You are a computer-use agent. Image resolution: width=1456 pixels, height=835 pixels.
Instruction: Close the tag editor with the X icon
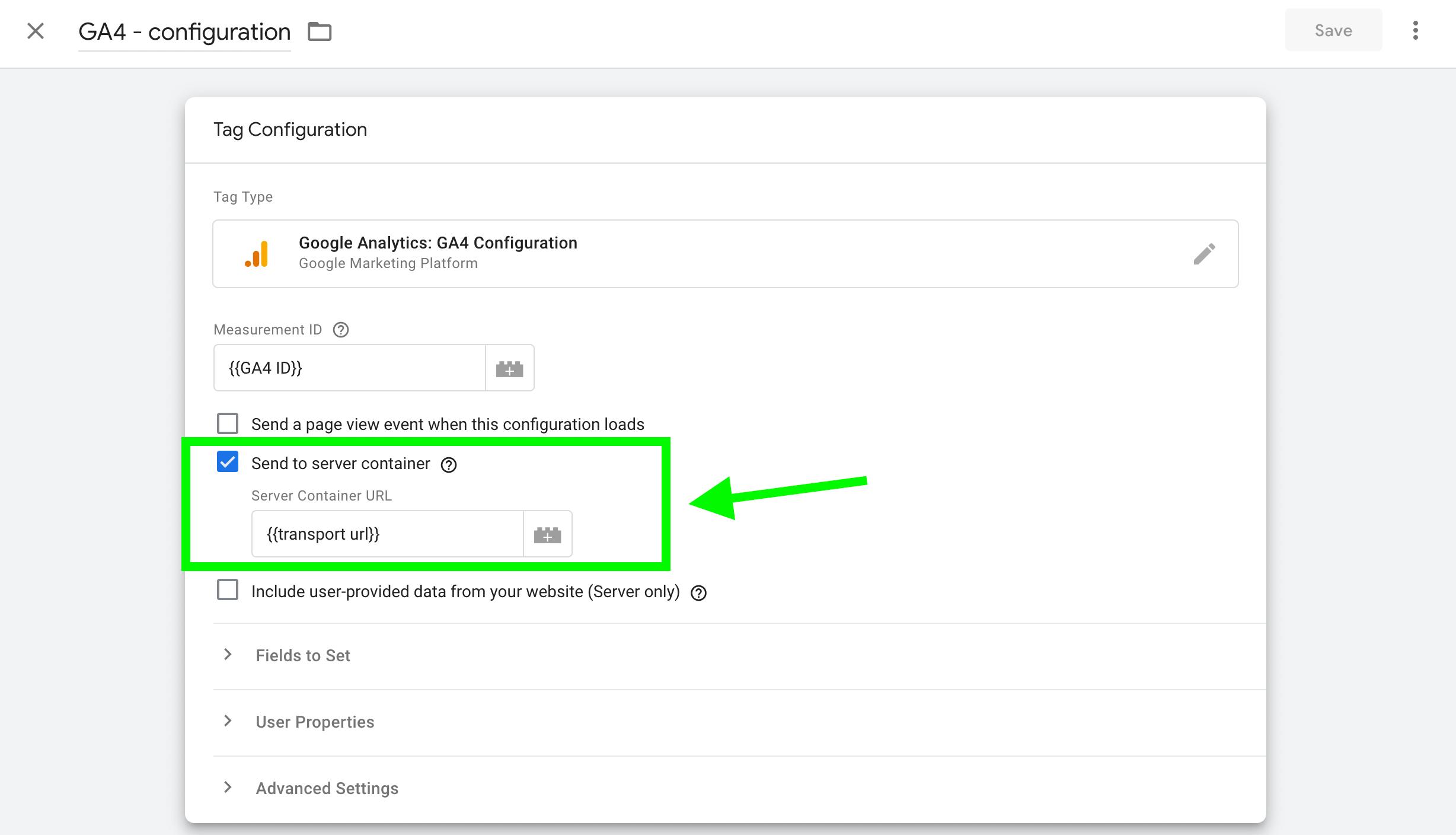point(36,31)
